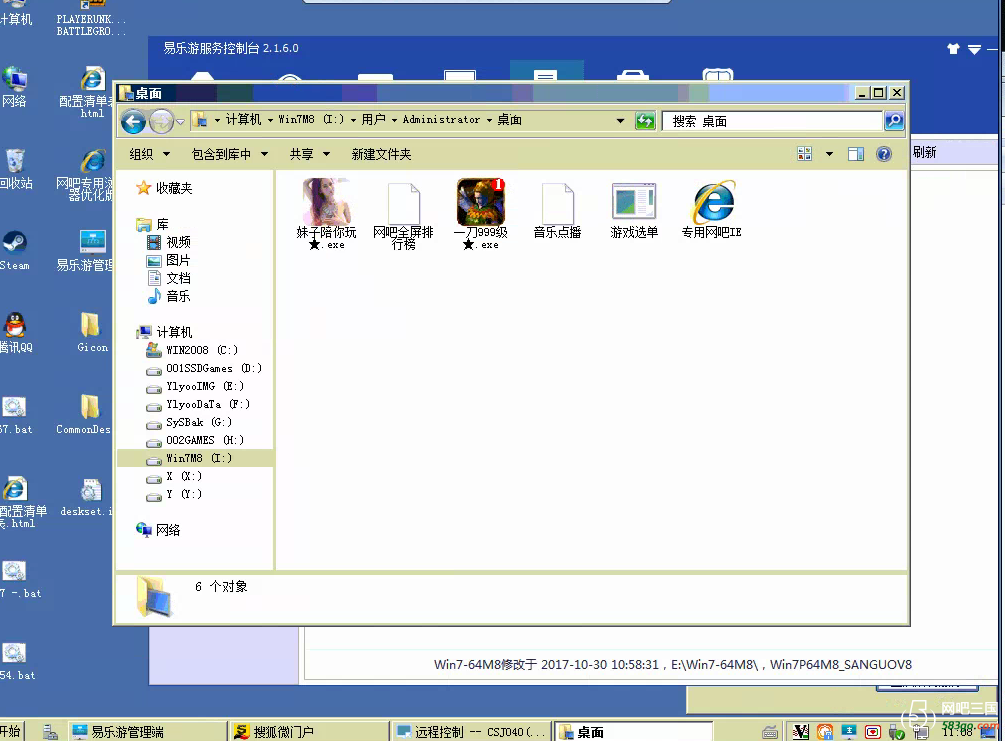Click the shirt skin icon in 易乐游 console
The image size is (1005, 741).
pyautogui.click(x=953, y=49)
